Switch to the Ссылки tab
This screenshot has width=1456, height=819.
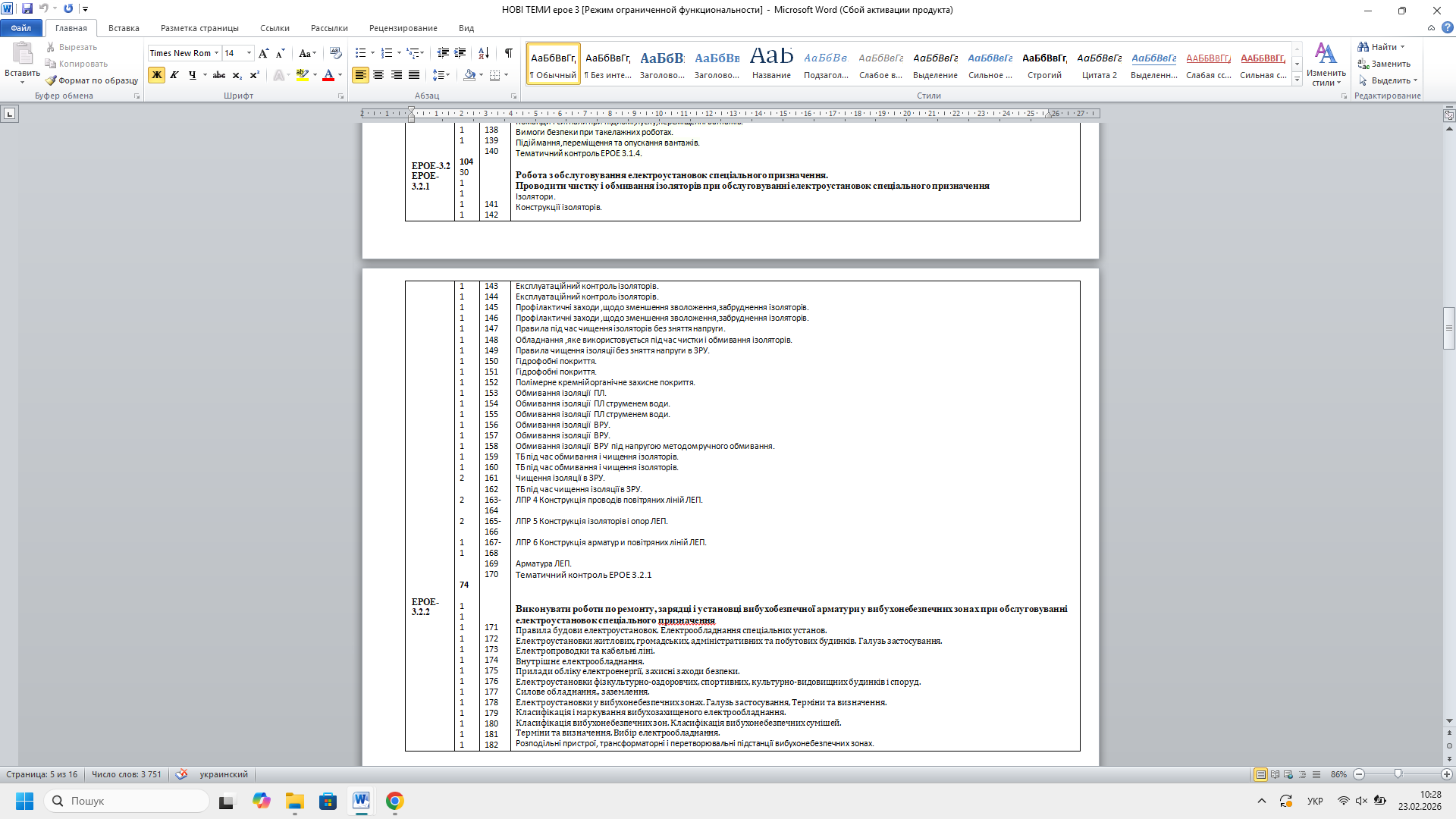(x=275, y=28)
